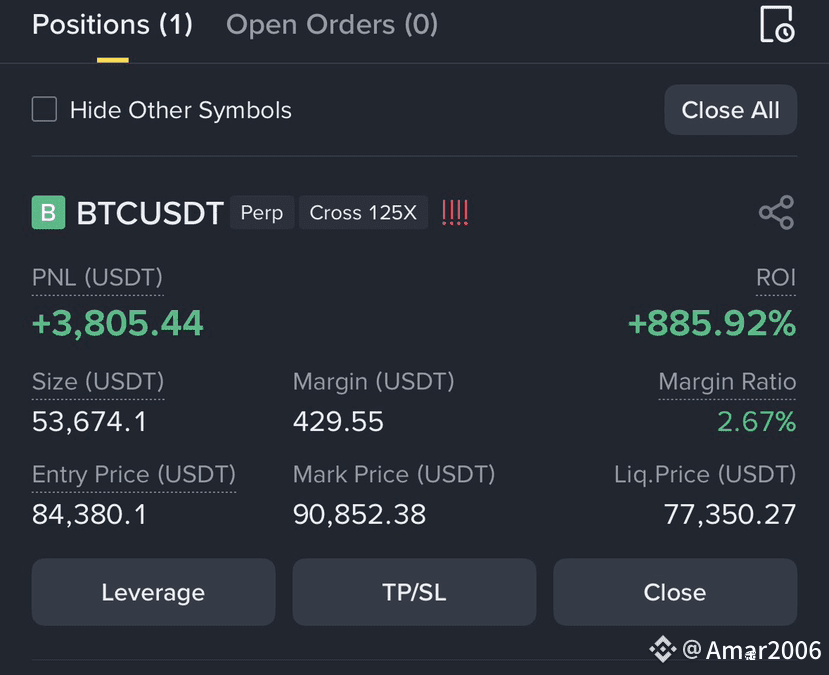Screen dimensions: 829x675
Task: Open the Leverage adjustment button
Action: coord(153,592)
